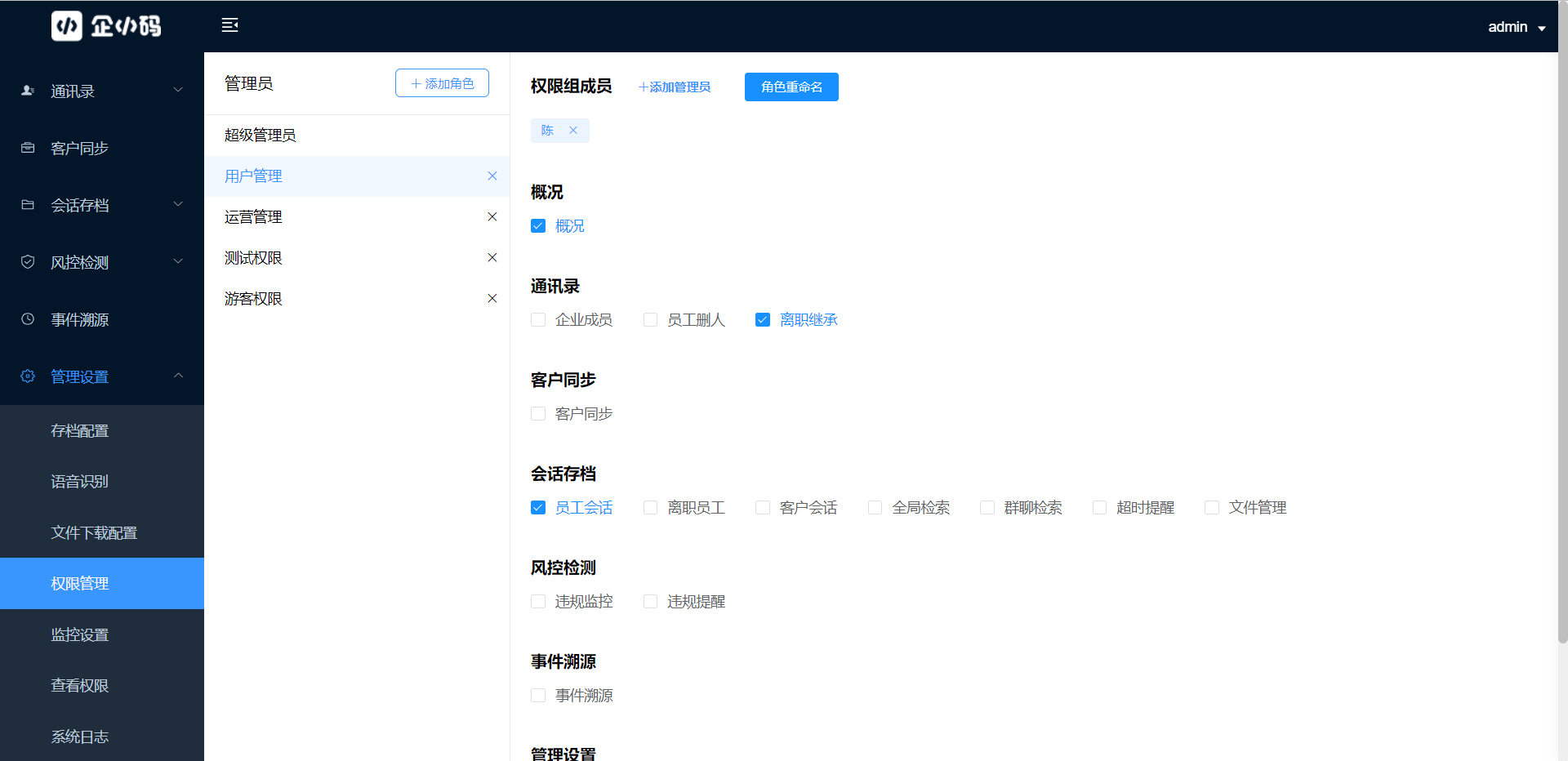1568x761 pixels.
Task: Select the 用户管理 role
Action: pos(357,176)
